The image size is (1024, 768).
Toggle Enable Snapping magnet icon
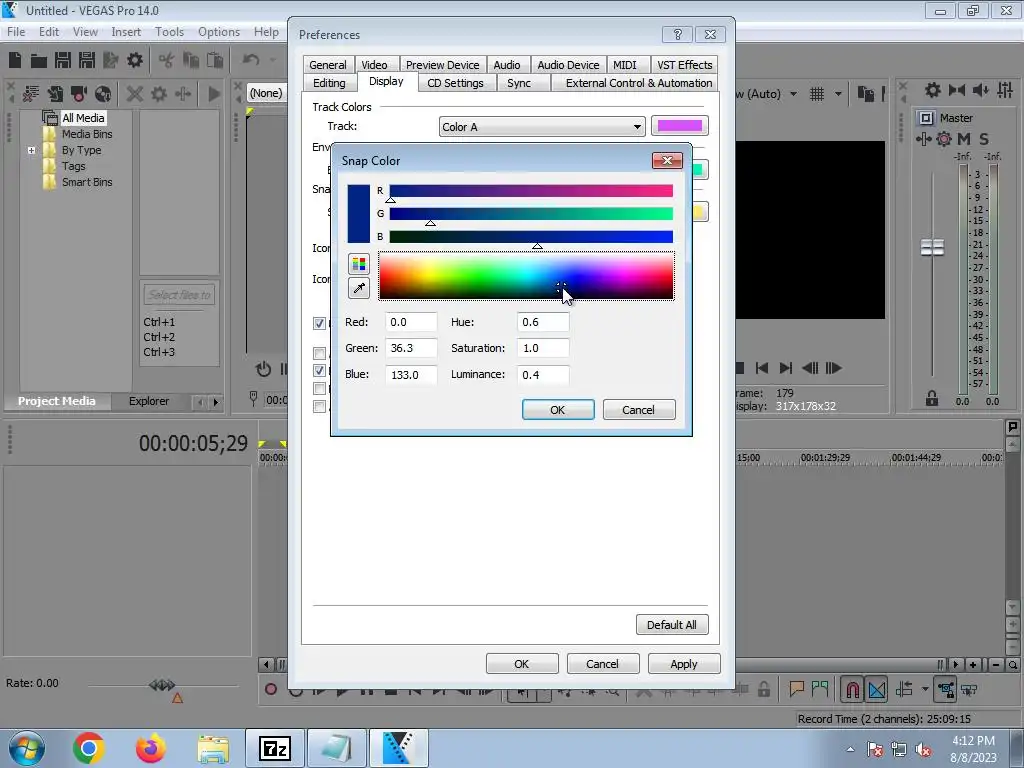[852, 690]
